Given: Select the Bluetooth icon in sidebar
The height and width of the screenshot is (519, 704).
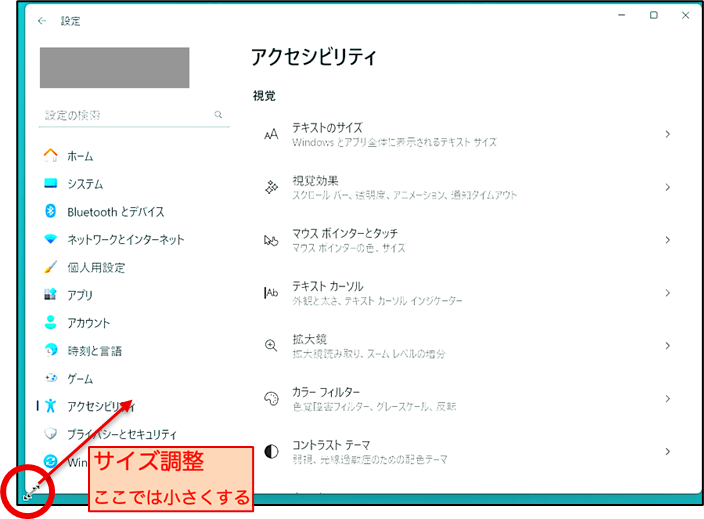Looking at the screenshot, I should click(51, 211).
